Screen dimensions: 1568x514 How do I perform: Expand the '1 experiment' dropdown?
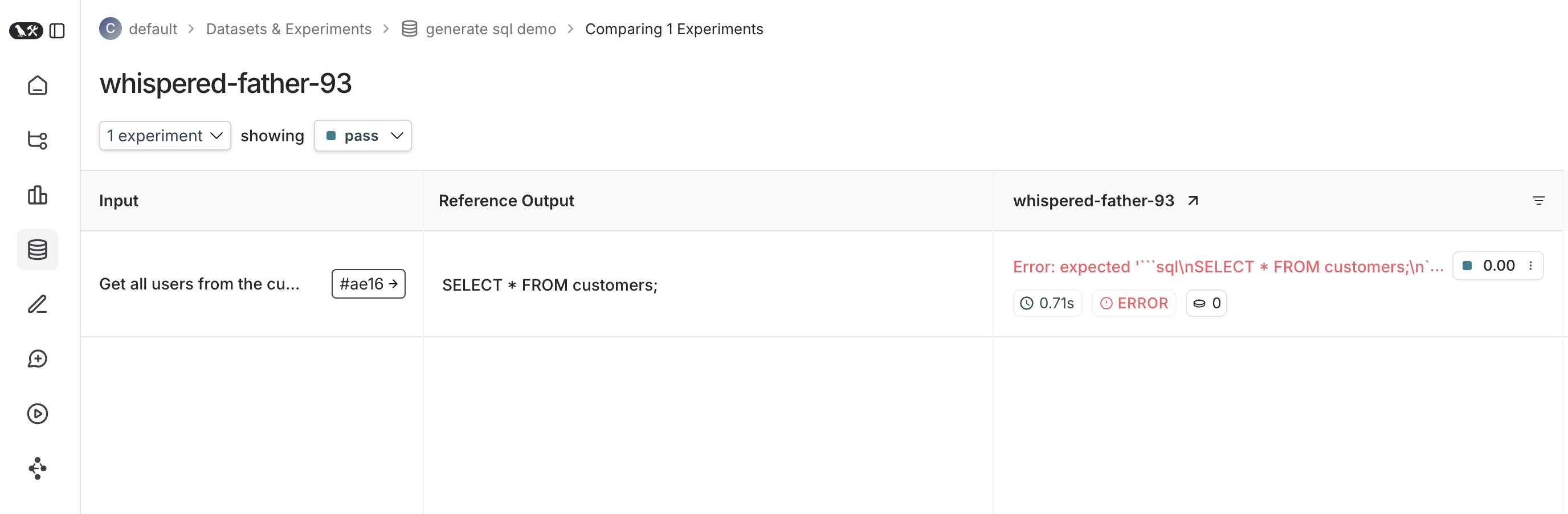pos(164,135)
